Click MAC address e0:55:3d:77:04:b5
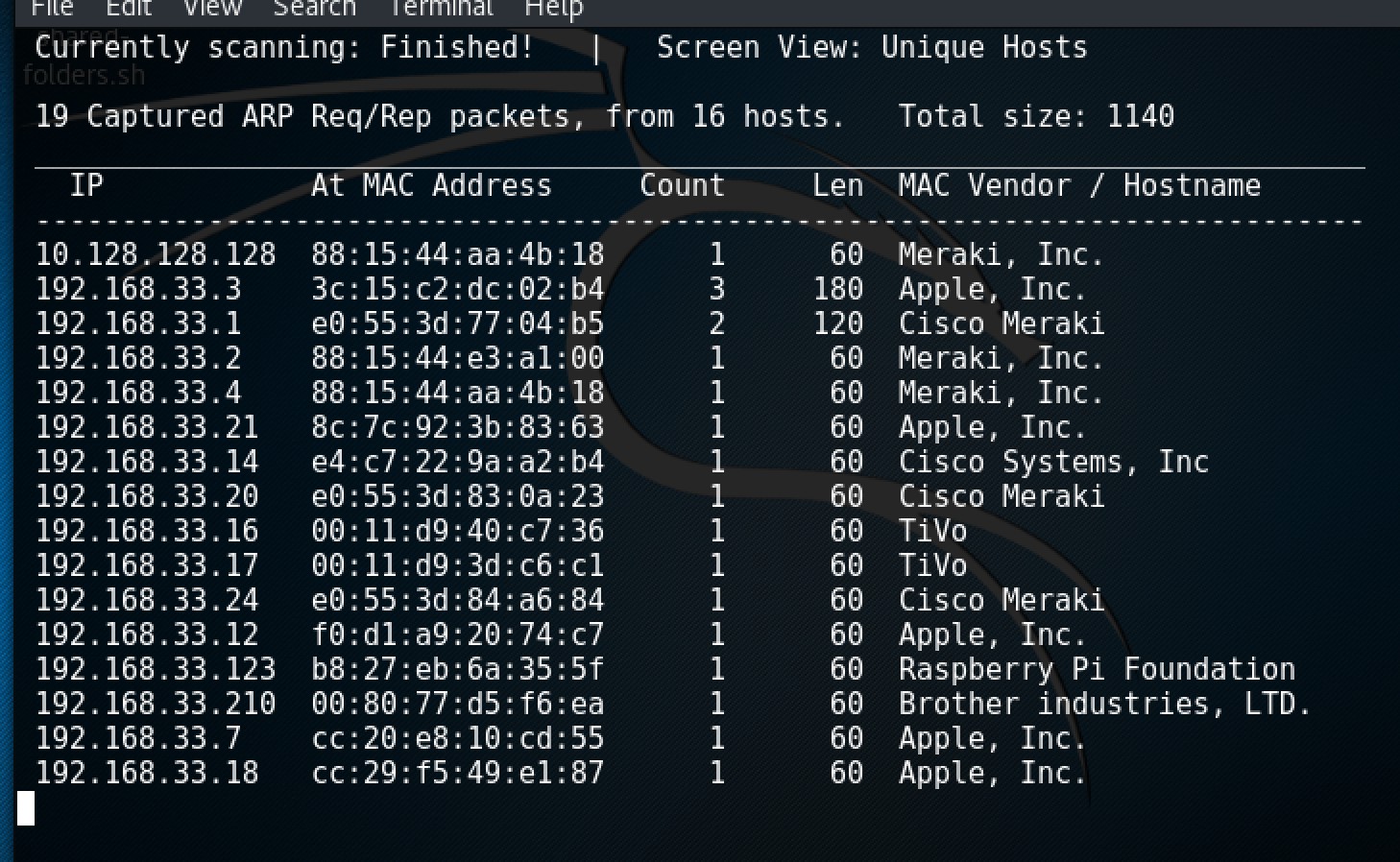Screen dimensions: 1400x862 458,323
